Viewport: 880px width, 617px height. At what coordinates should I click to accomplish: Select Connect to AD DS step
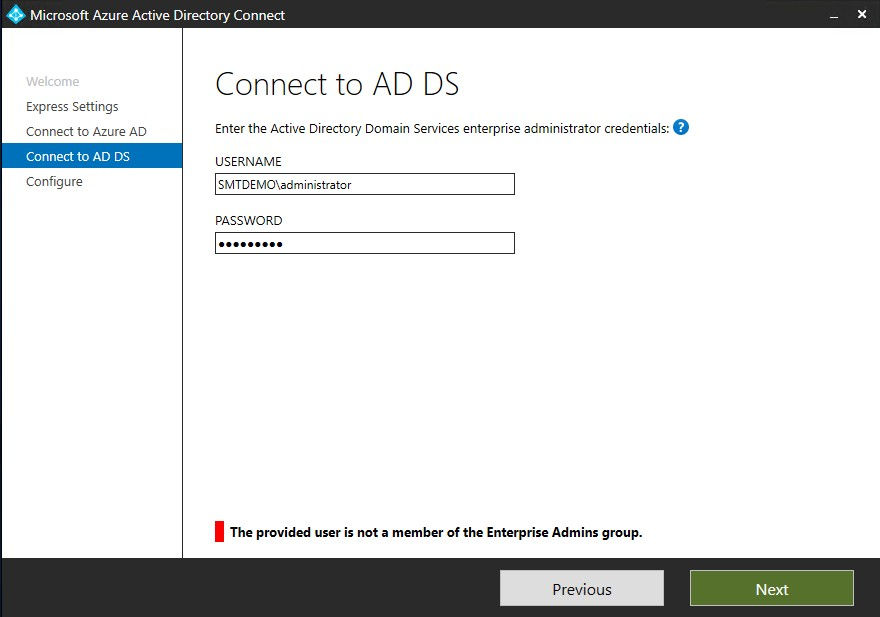pyautogui.click(x=92, y=156)
